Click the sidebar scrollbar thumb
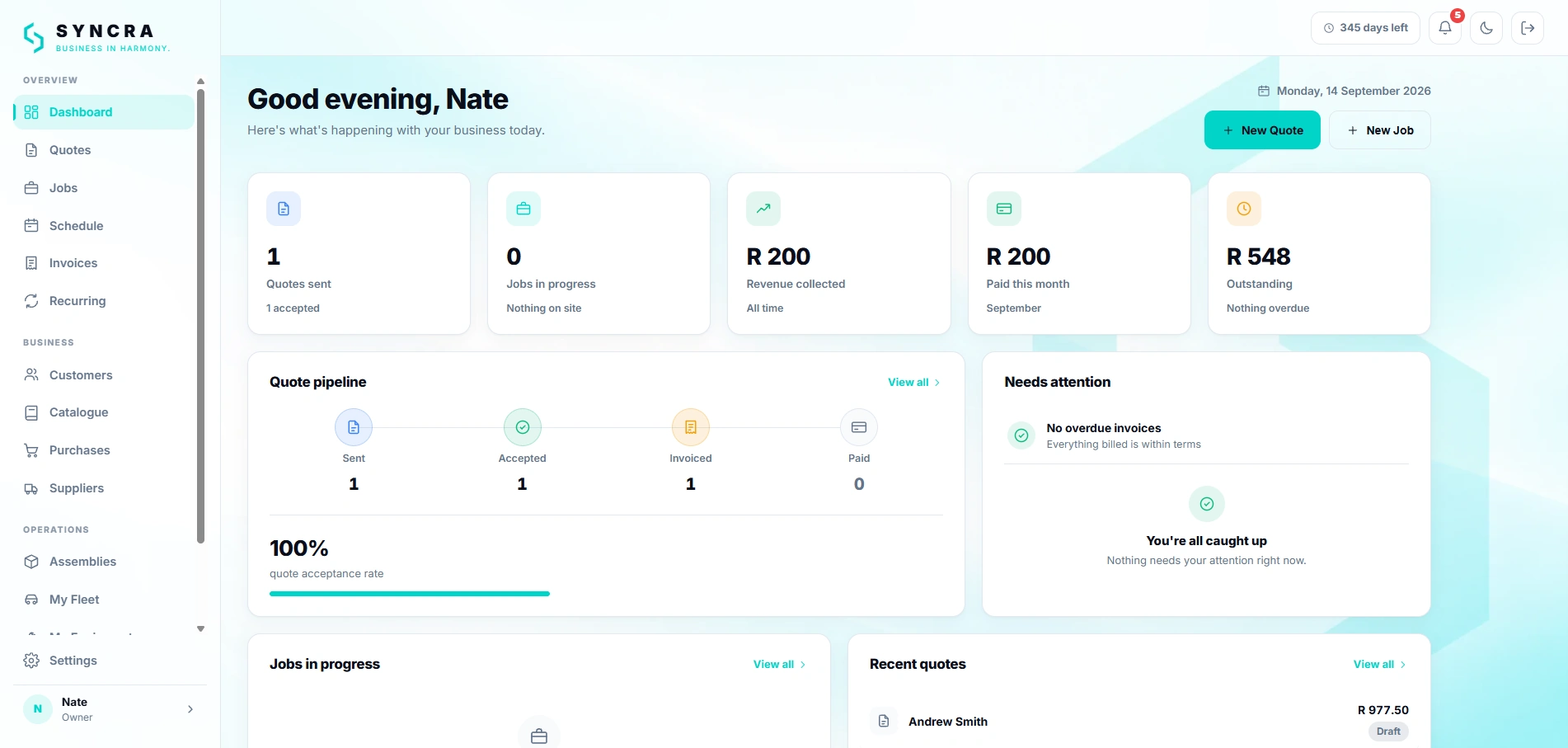1568x748 pixels. 200,317
